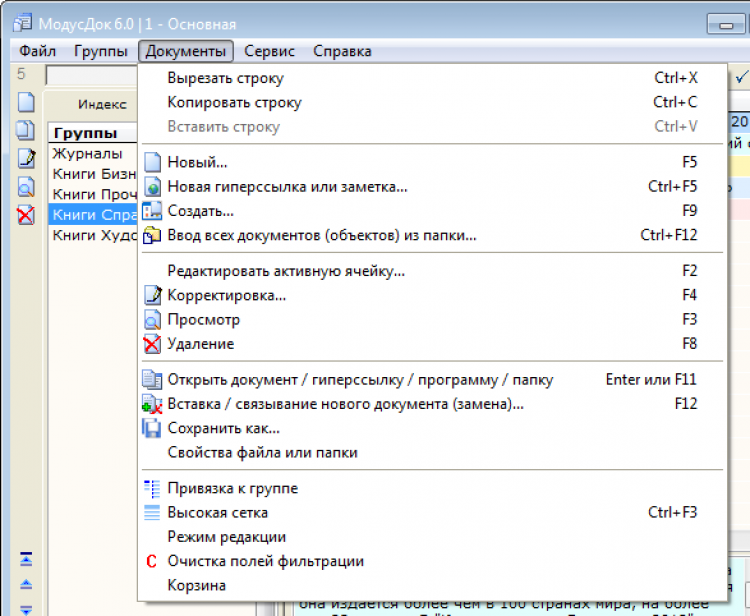This screenshot has width=750, height=616.
Task: Open the Справка menu
Action: click(x=342, y=51)
